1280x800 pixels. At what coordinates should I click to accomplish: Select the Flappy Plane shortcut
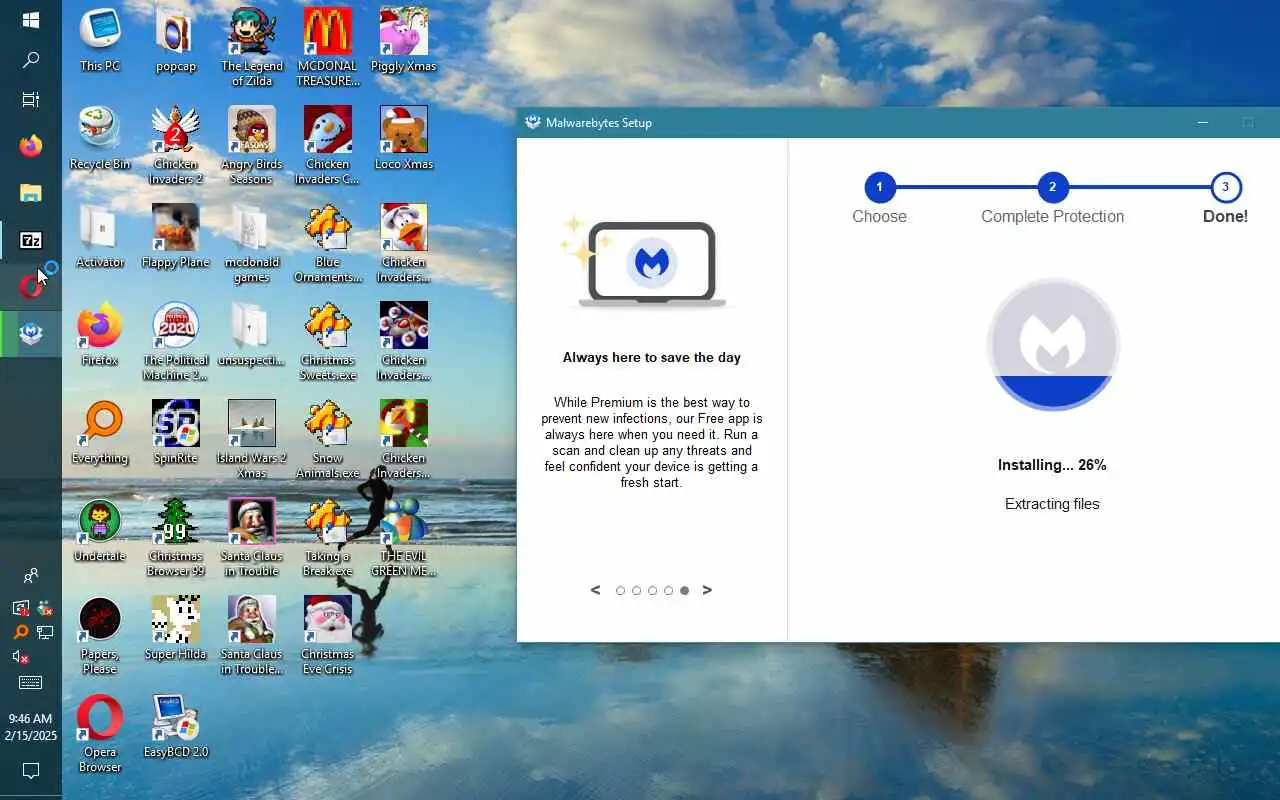pos(176,237)
